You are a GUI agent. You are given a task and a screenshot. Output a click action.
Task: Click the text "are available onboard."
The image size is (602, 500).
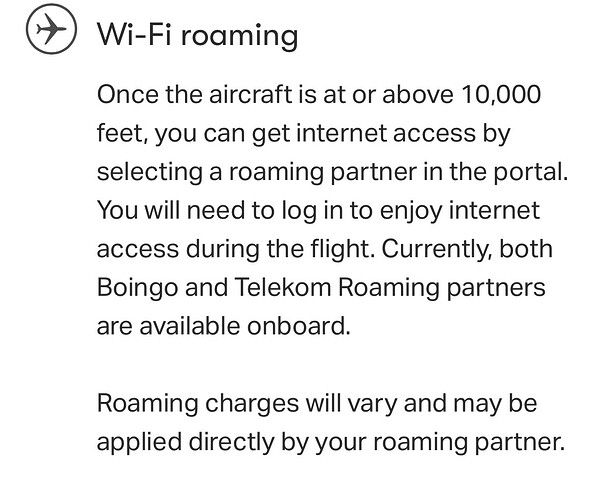click(x=224, y=325)
